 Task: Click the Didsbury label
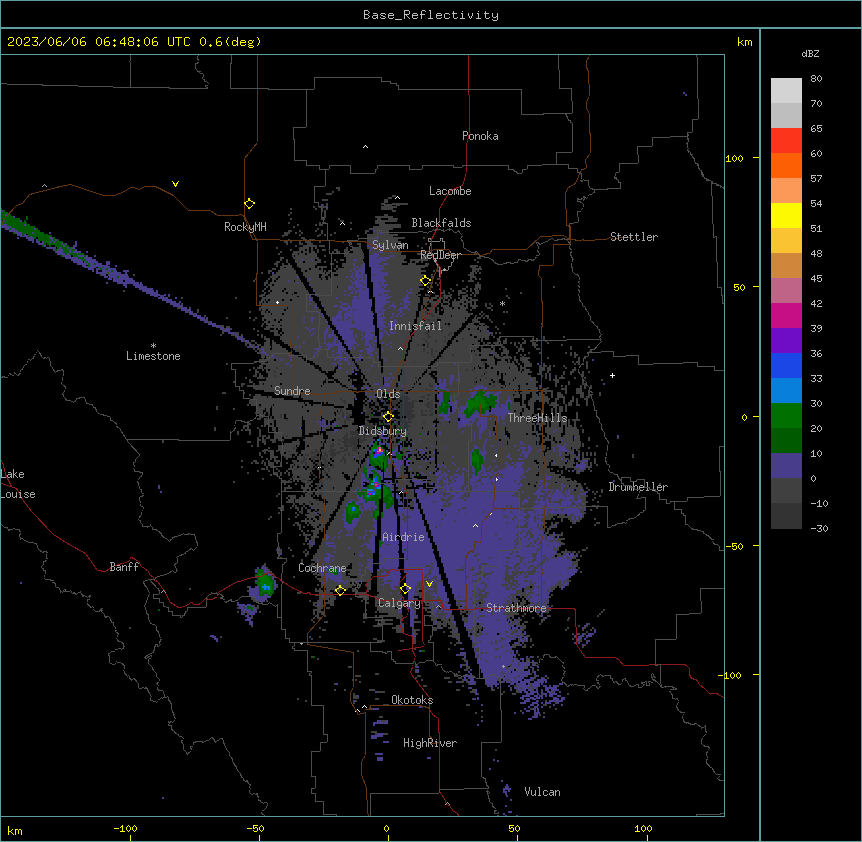tap(383, 431)
